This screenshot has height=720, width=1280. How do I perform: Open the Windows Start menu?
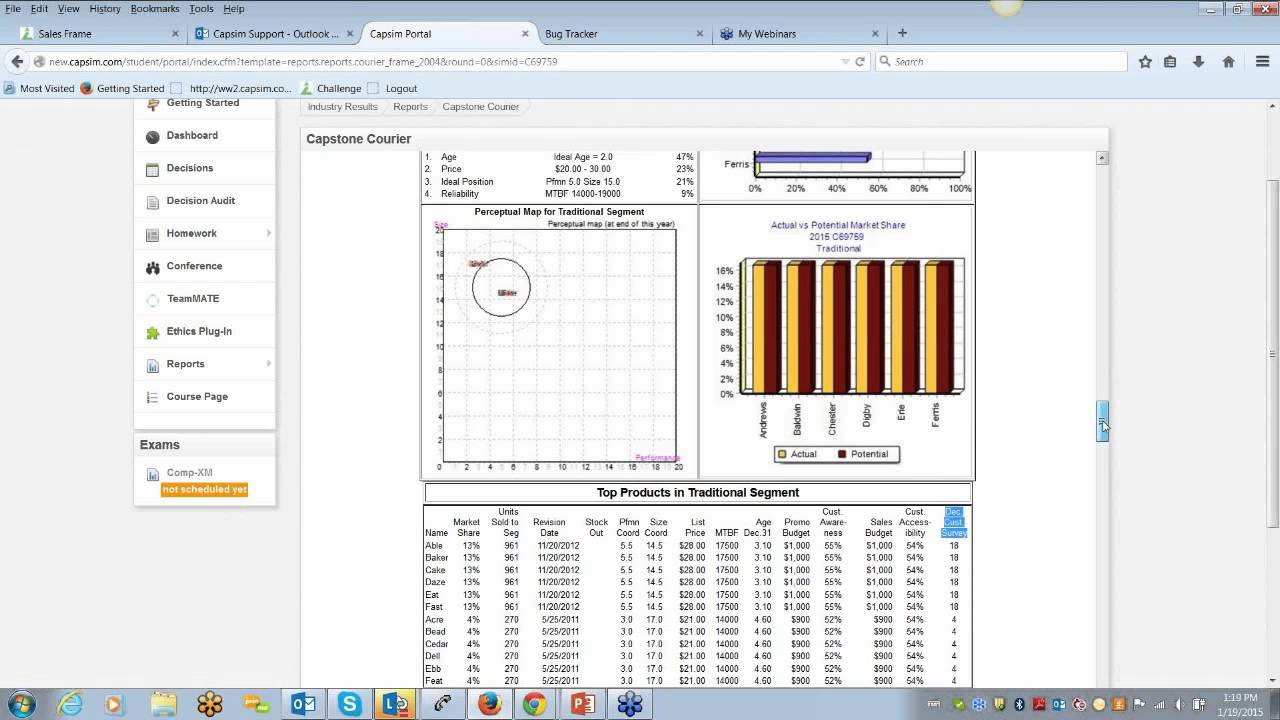point(22,704)
